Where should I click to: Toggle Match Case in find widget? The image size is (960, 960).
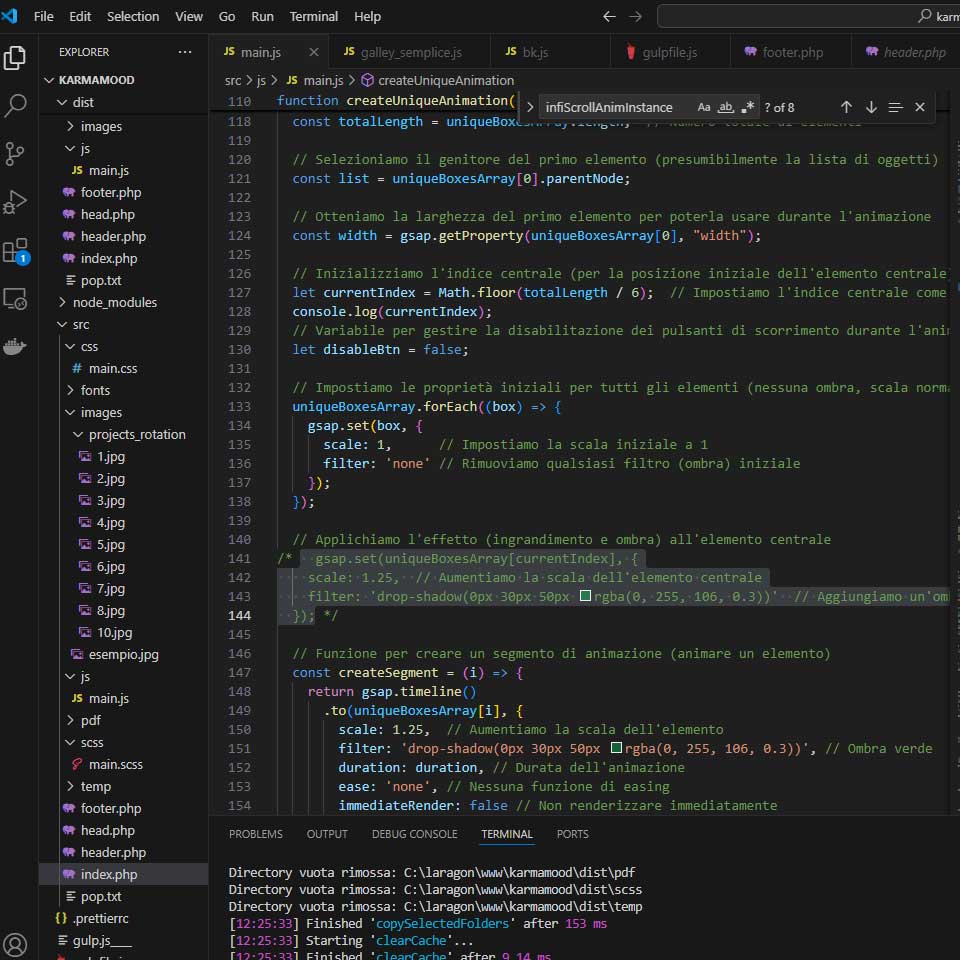(x=704, y=107)
